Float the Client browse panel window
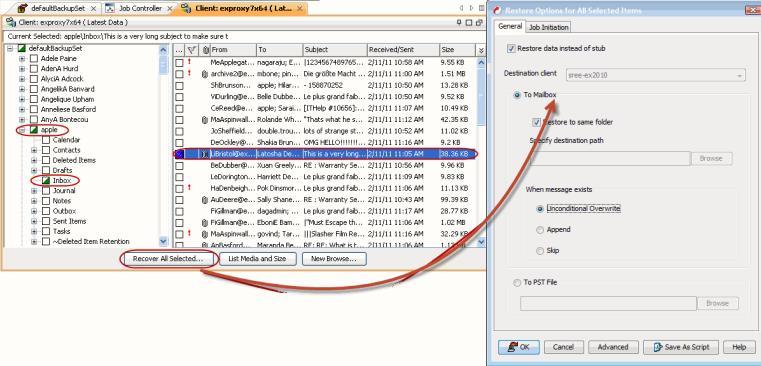The image size is (761, 366). [x=479, y=22]
